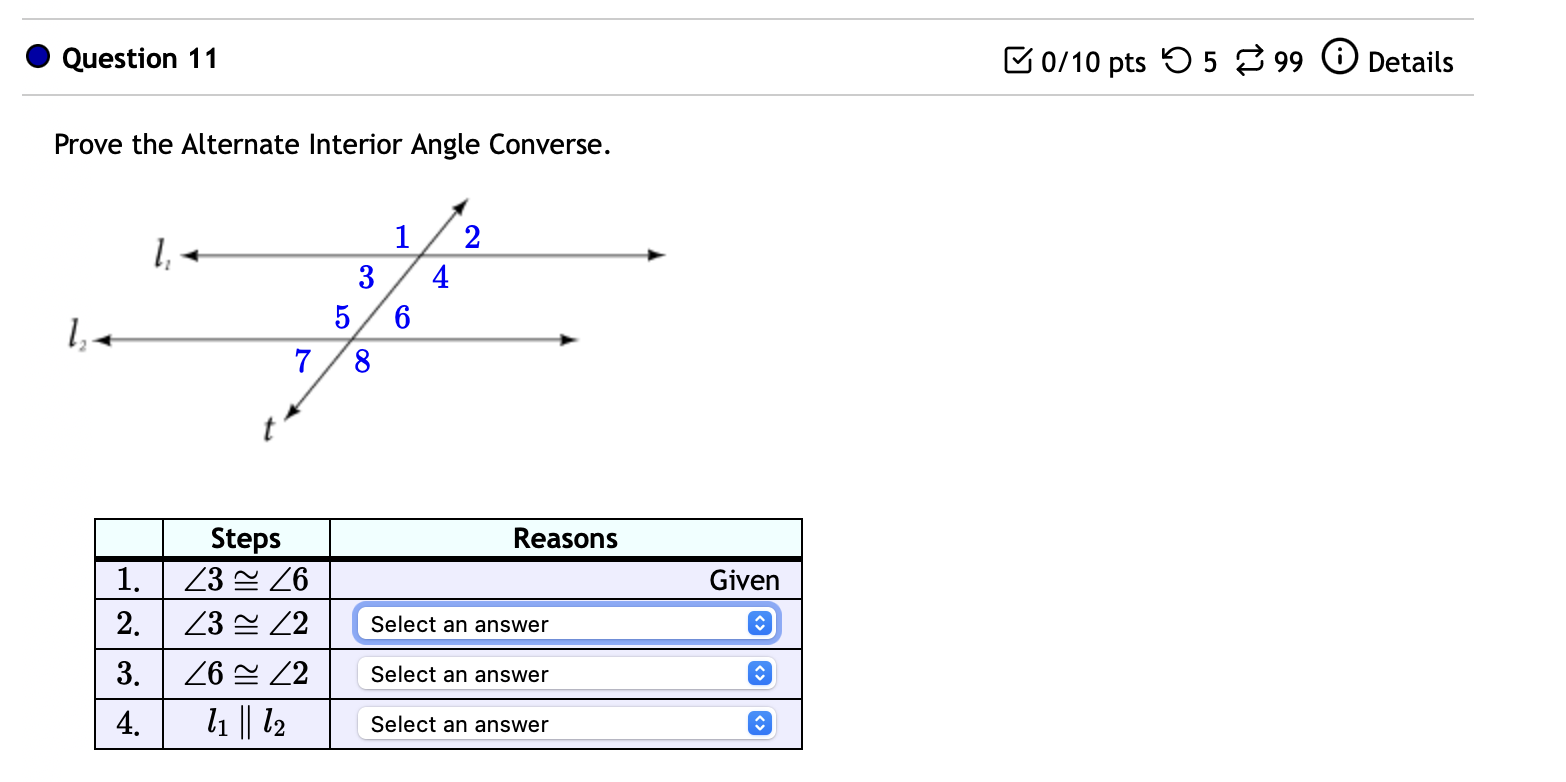Click the dark status dot before Question 11
The height and width of the screenshot is (782, 1566).
(37, 56)
